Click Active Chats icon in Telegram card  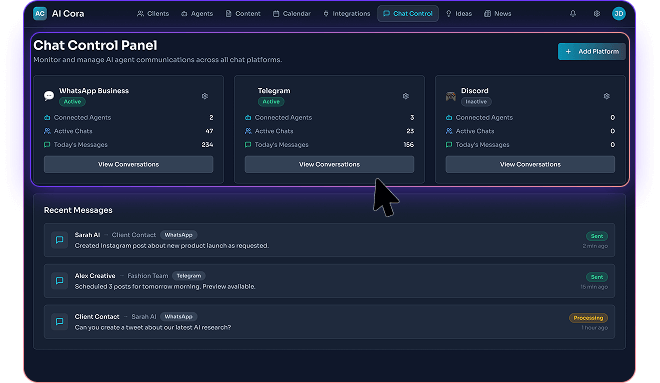tap(248, 131)
